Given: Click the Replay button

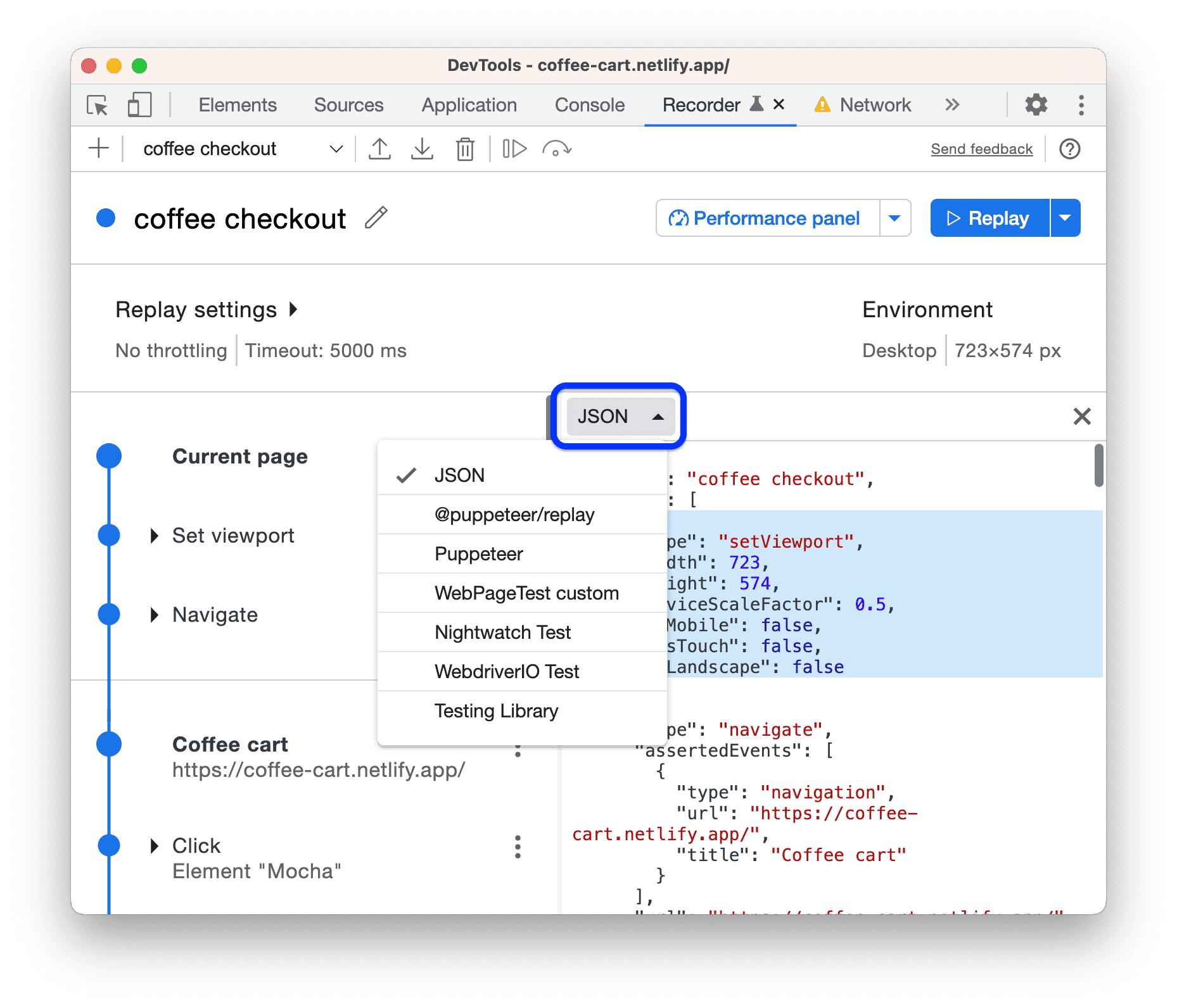Looking at the screenshot, I should click(x=989, y=218).
